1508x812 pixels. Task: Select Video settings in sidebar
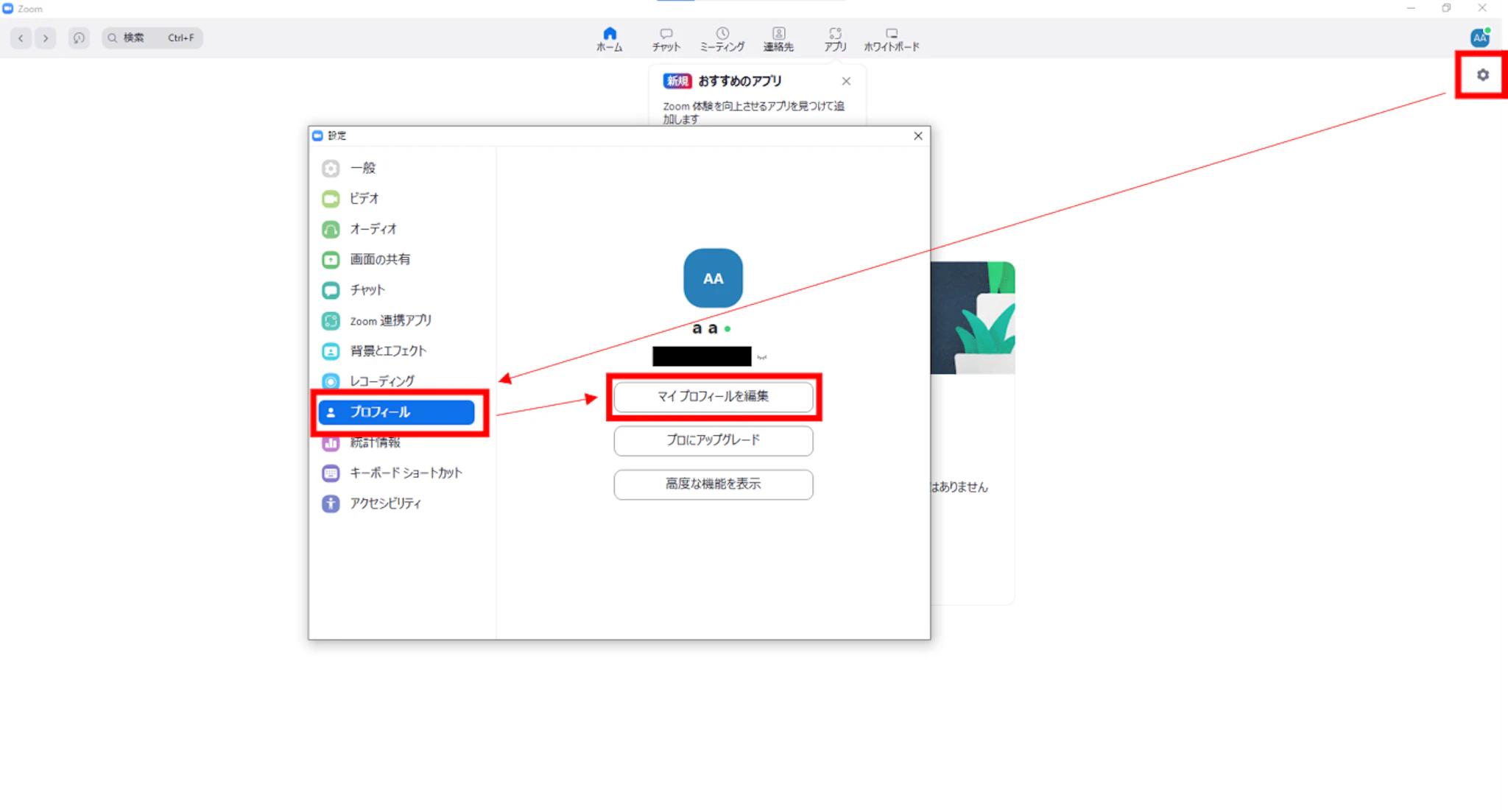pos(364,199)
